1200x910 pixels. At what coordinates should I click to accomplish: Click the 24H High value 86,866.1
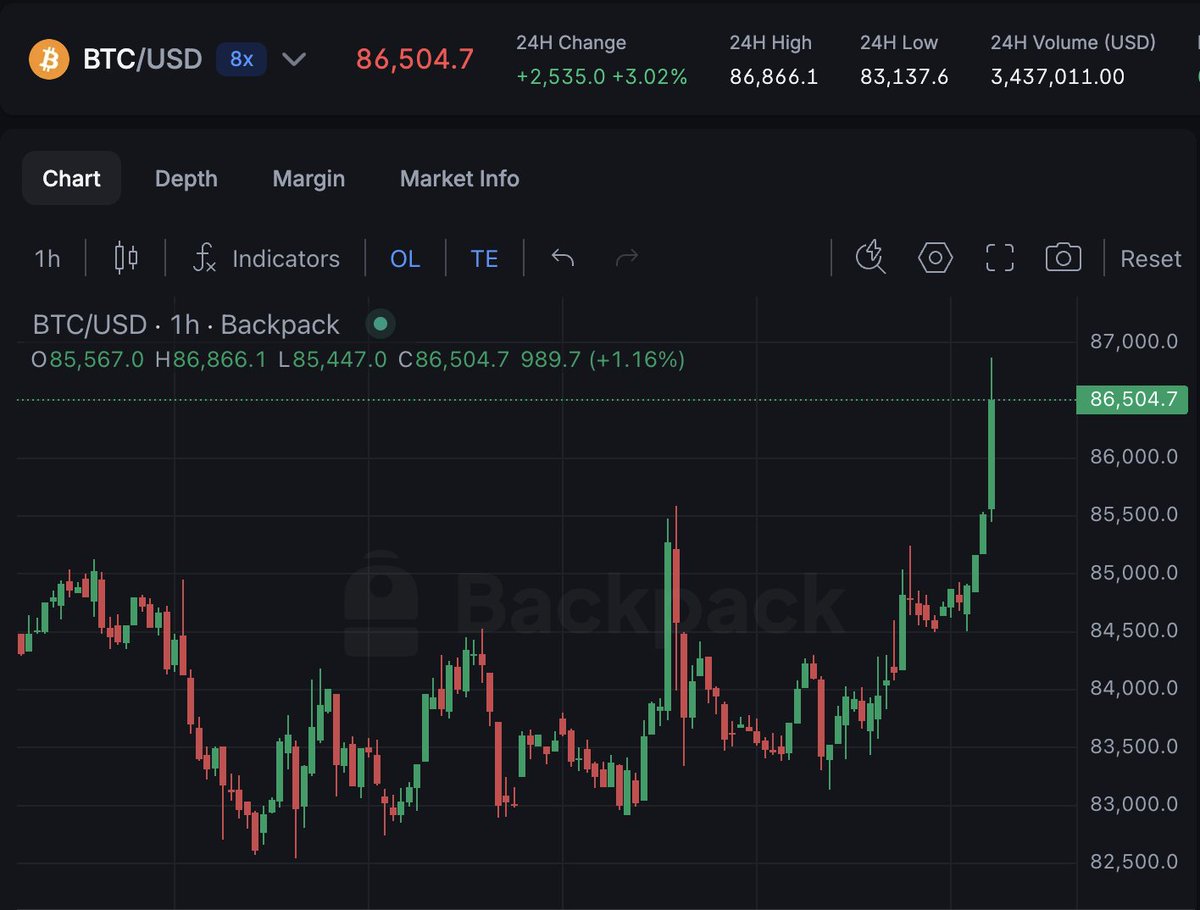(x=774, y=77)
